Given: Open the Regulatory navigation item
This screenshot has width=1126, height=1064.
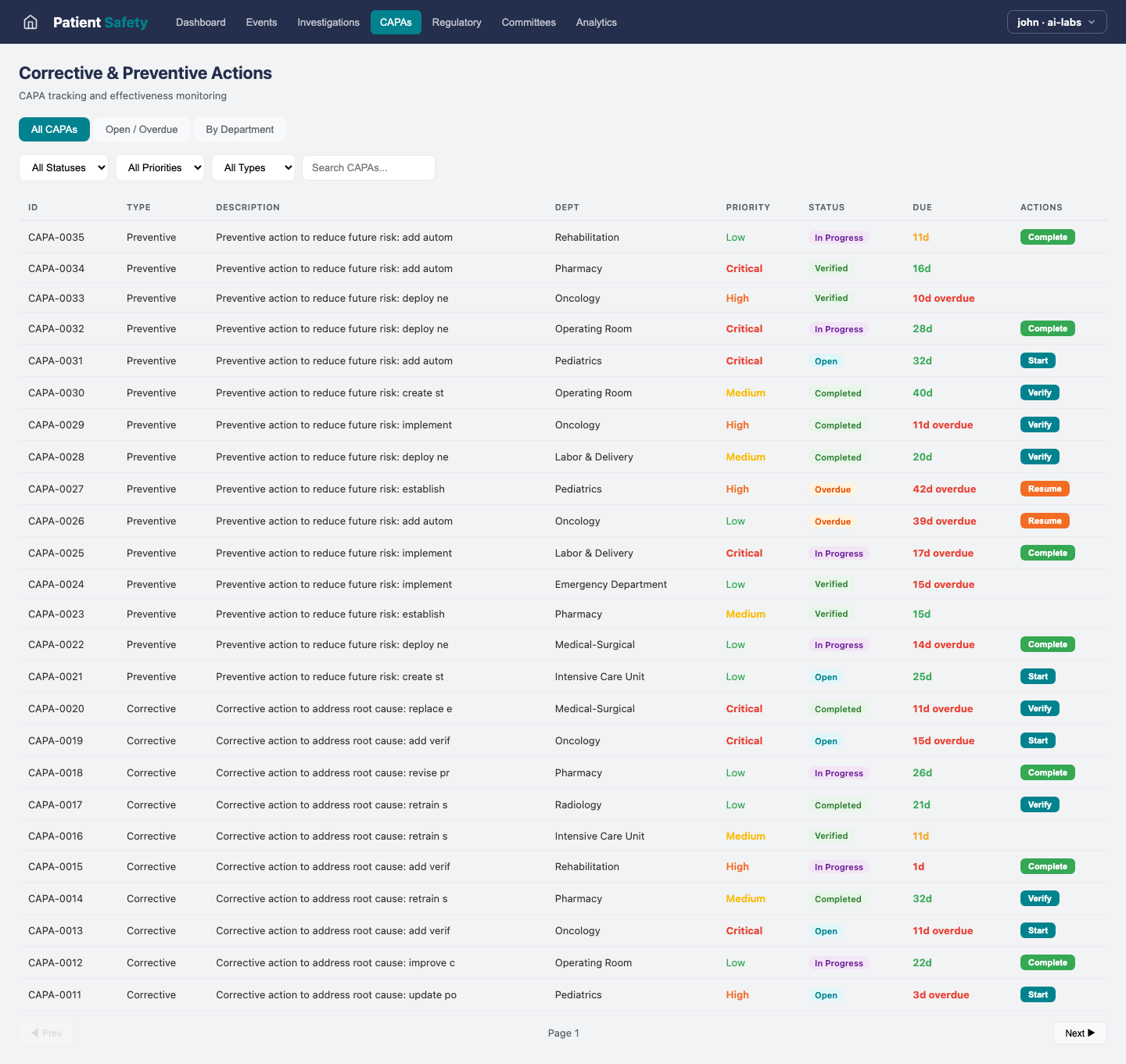Looking at the screenshot, I should 457,22.
